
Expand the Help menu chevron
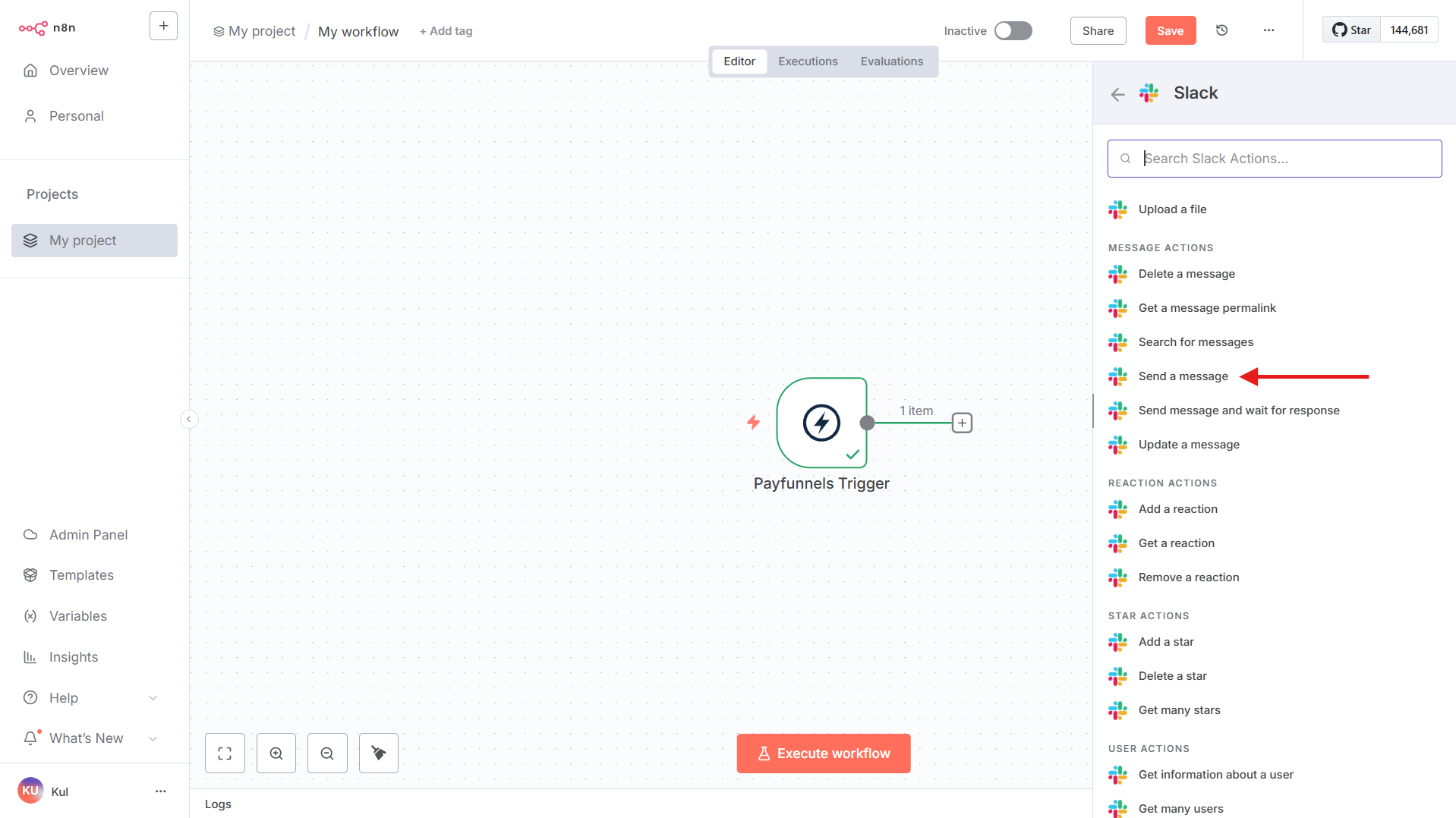(153, 698)
